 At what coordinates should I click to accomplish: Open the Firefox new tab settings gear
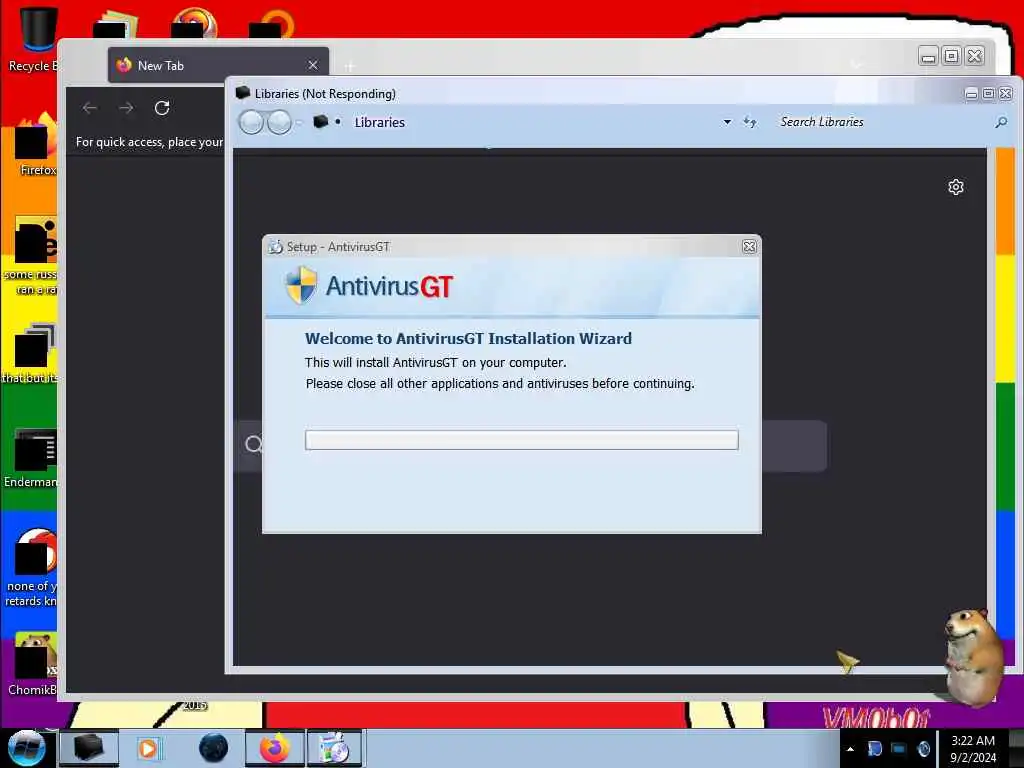pos(955,187)
